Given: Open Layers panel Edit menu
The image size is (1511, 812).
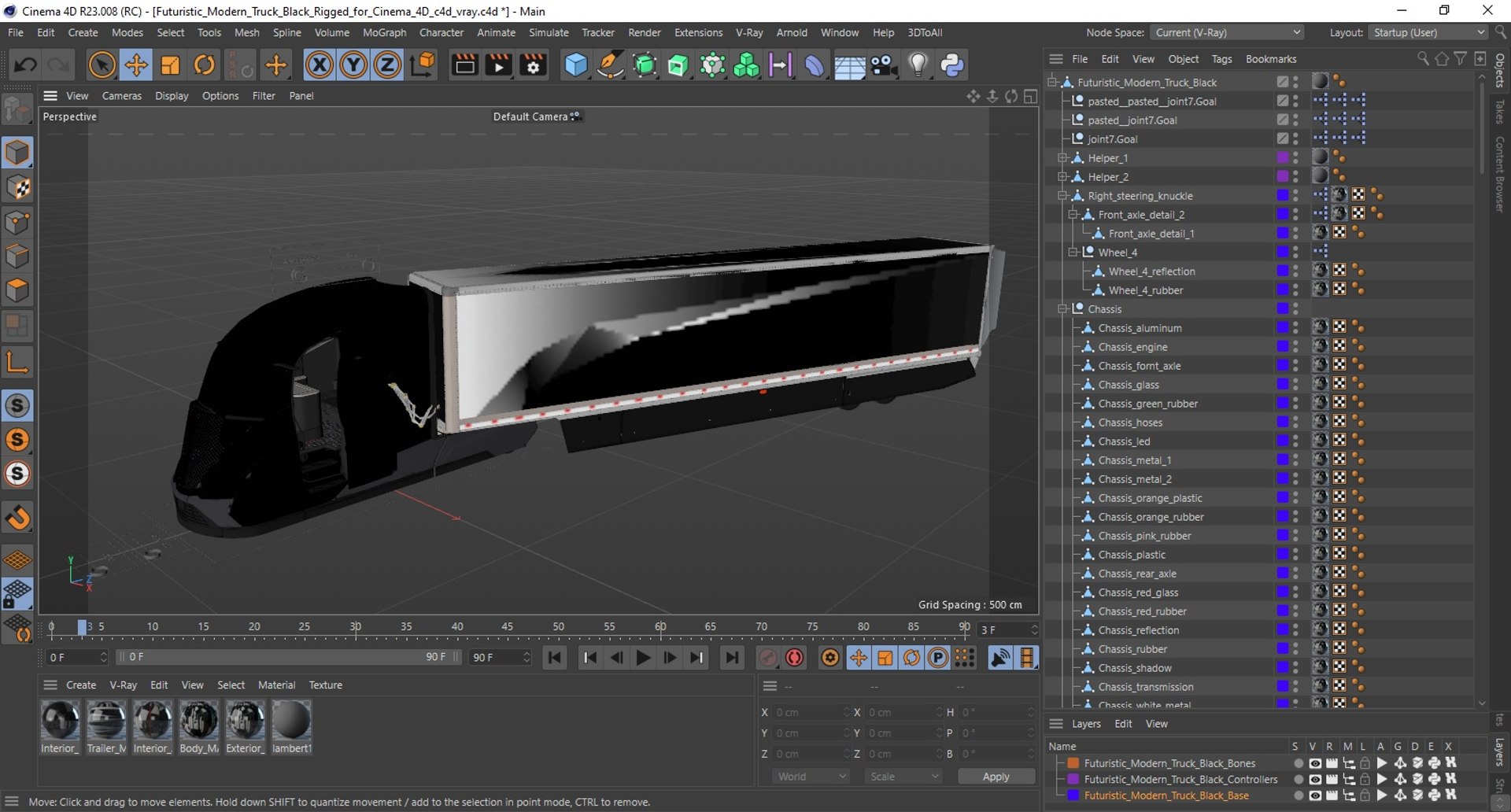Looking at the screenshot, I should (1123, 724).
